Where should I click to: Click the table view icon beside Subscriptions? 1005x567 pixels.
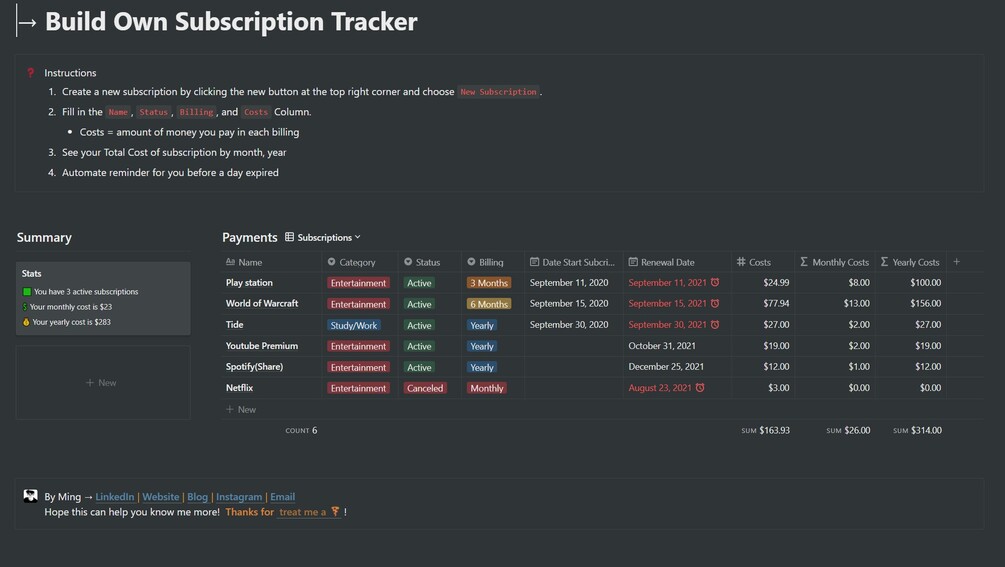click(x=290, y=237)
